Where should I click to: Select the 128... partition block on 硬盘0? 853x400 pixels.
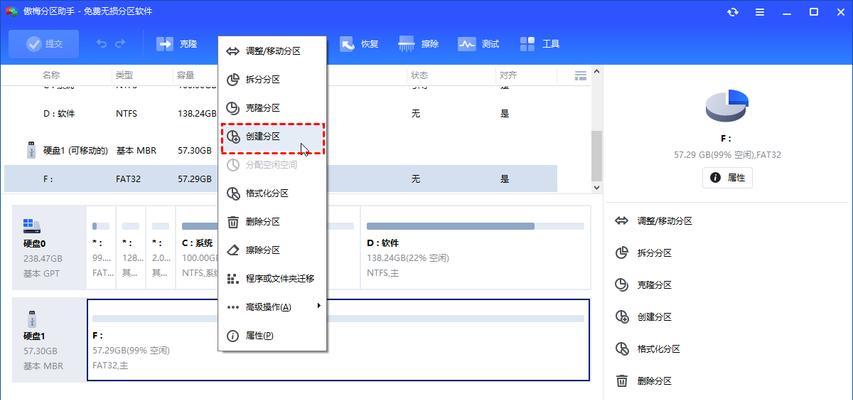tap(131, 247)
